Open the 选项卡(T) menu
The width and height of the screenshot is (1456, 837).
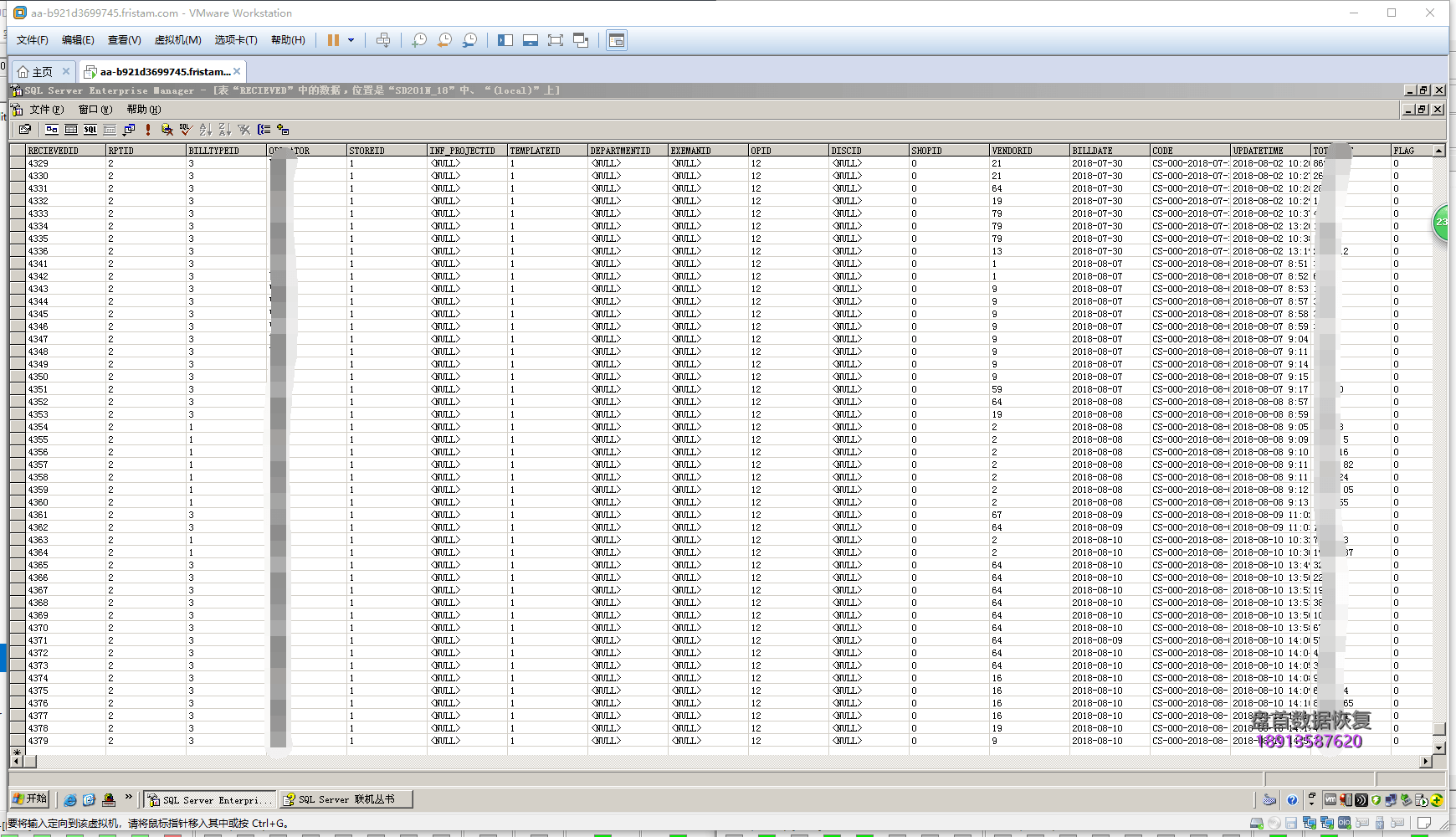(x=236, y=40)
